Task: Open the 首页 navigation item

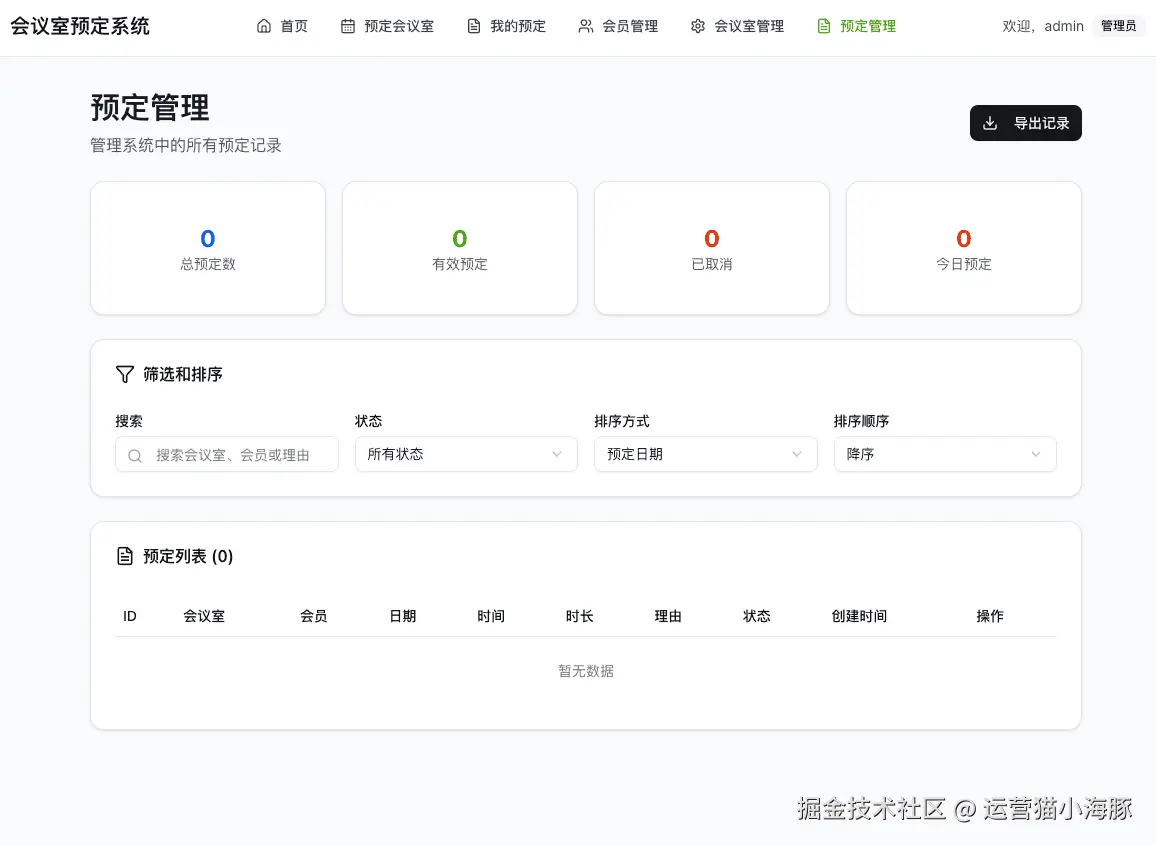Action: 282,26
